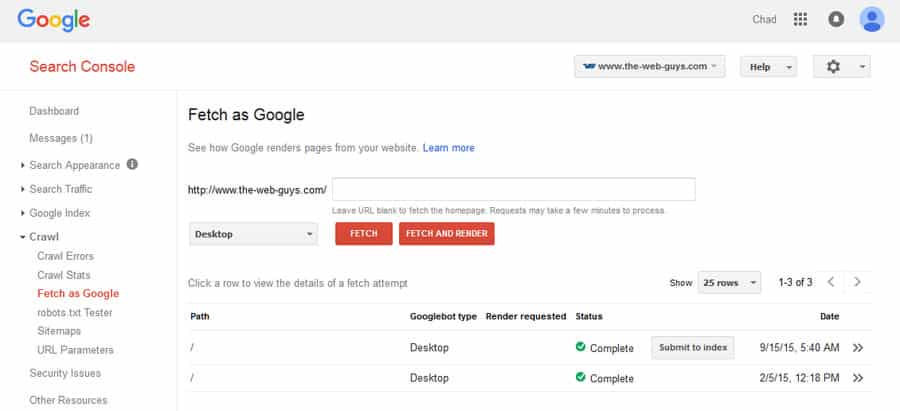Open Other Resources
The height and width of the screenshot is (411, 900).
(68, 400)
